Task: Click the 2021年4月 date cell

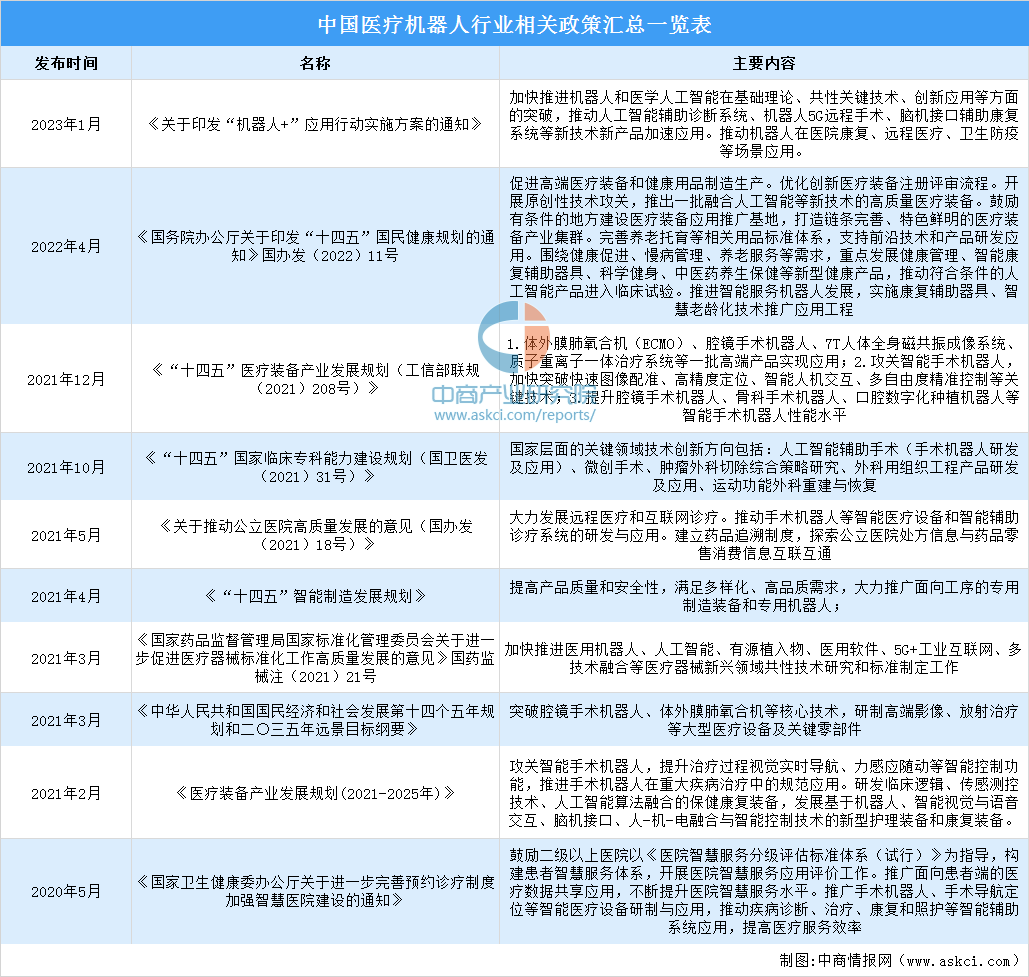Action: tap(66, 596)
